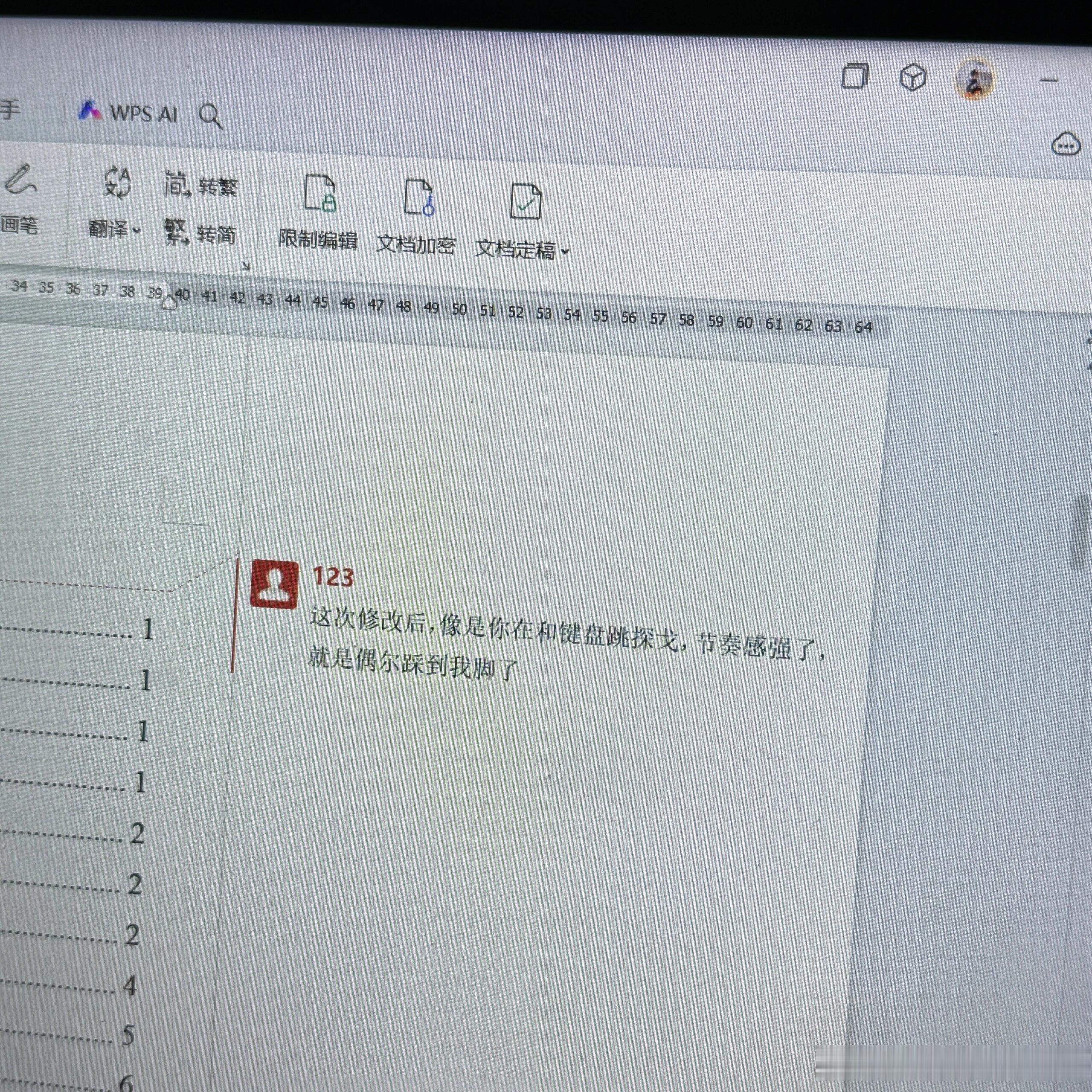Image resolution: width=1092 pixels, height=1092 pixels.
Task: Expand the 翻译 dropdown arrow
Action: [136, 231]
